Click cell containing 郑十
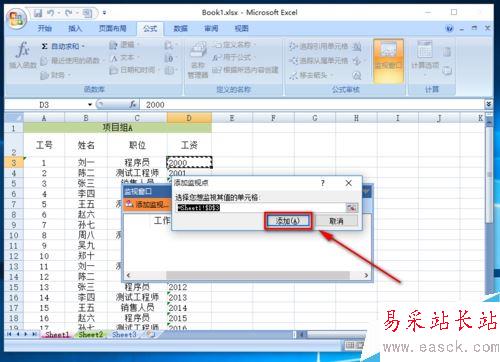The width and height of the screenshot is (500, 362). pyautogui.click(x=86, y=256)
